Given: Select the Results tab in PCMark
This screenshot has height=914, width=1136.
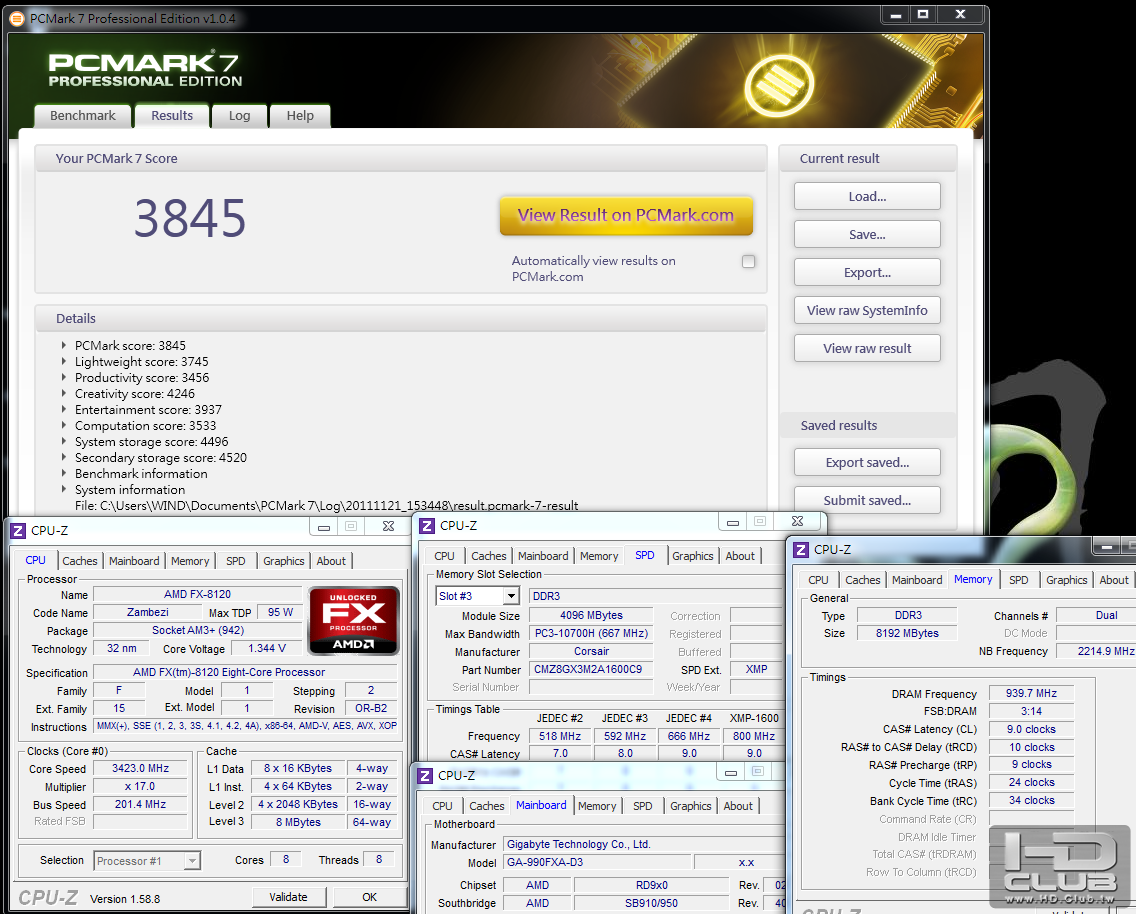Looking at the screenshot, I should point(172,116).
